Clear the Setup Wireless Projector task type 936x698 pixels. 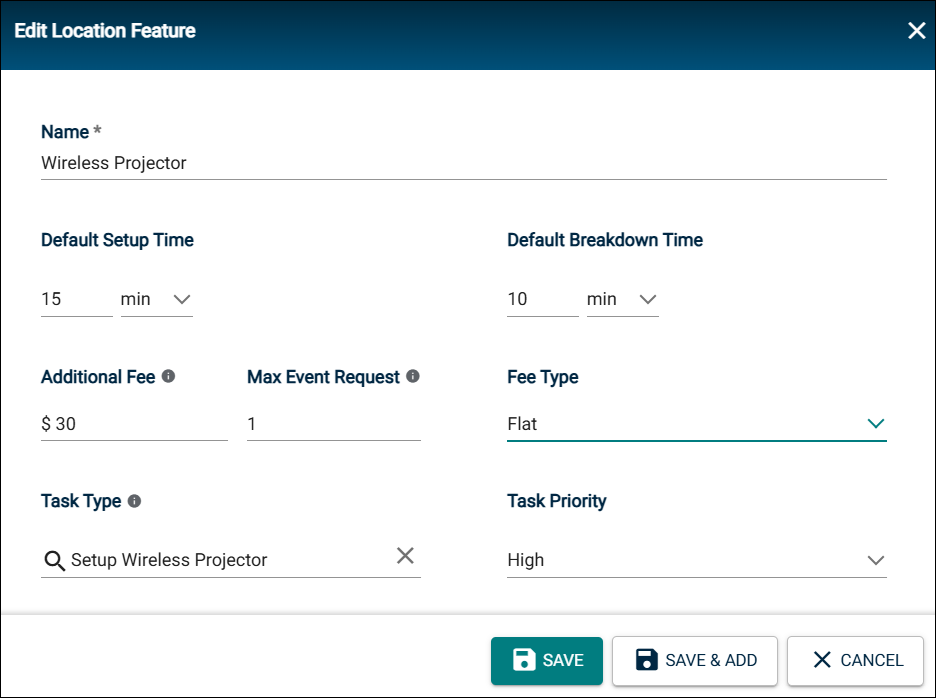point(405,556)
